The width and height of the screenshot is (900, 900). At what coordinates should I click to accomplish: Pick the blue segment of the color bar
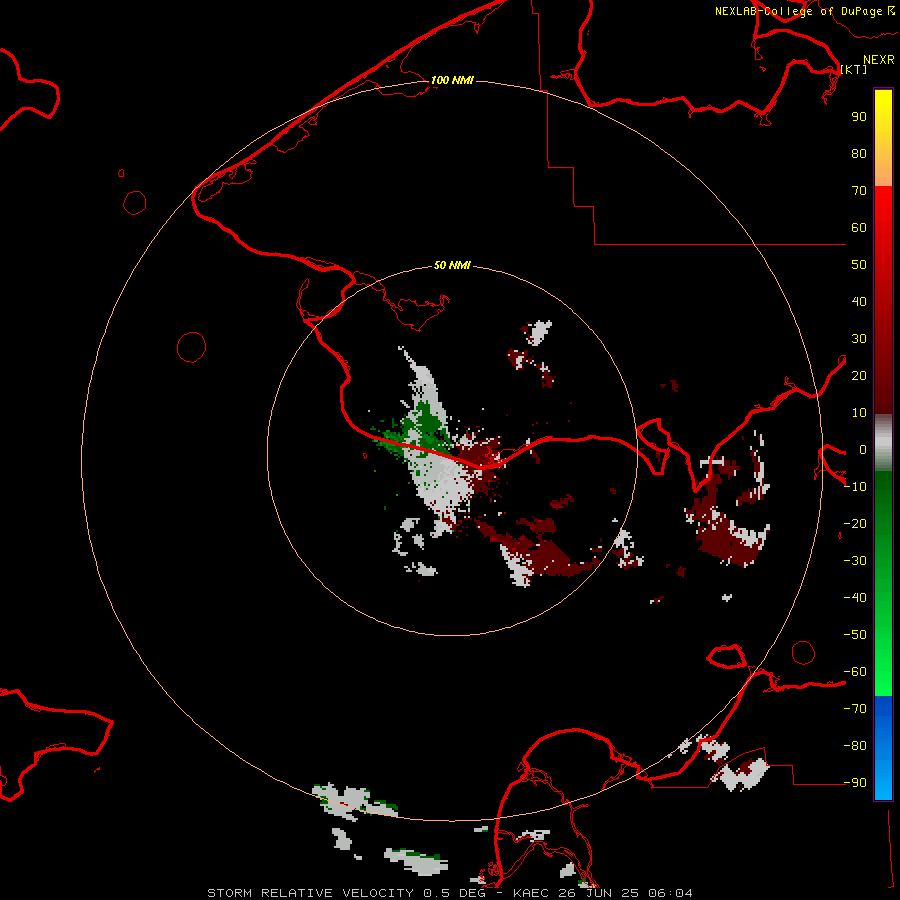pos(883,747)
